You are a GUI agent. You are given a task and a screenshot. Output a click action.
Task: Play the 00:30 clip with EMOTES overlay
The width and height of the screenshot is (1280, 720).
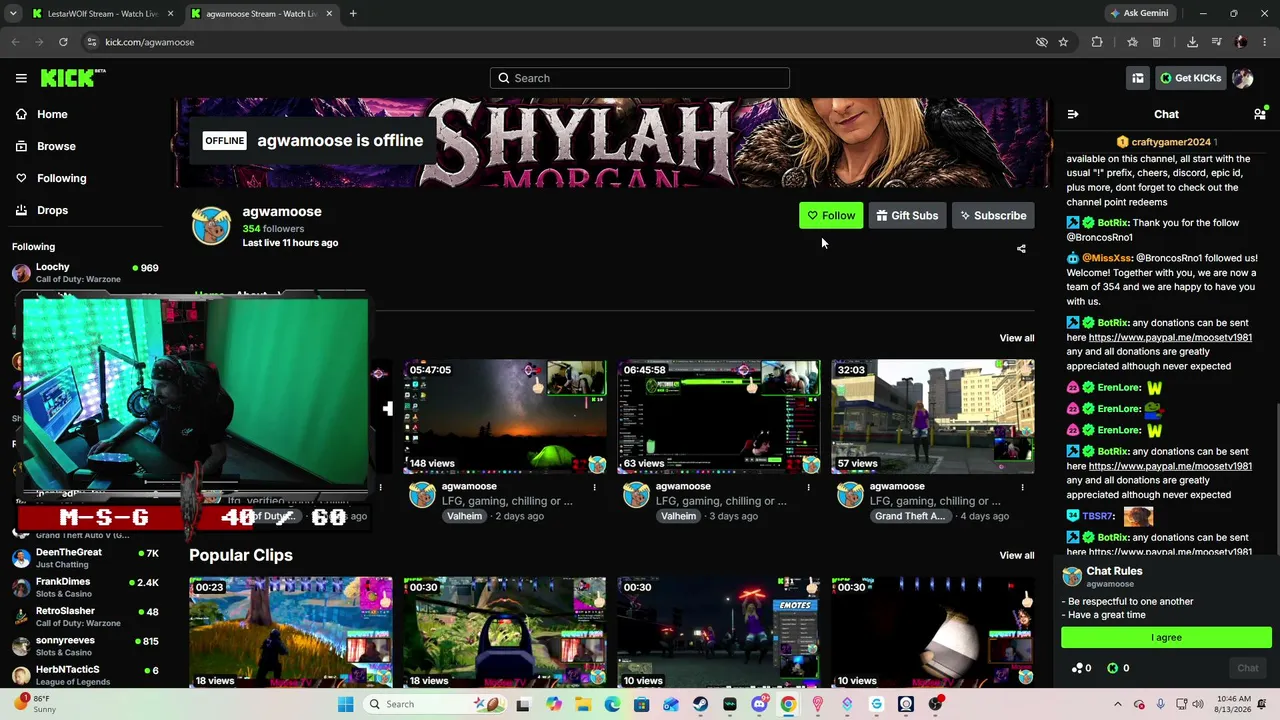[x=719, y=632]
